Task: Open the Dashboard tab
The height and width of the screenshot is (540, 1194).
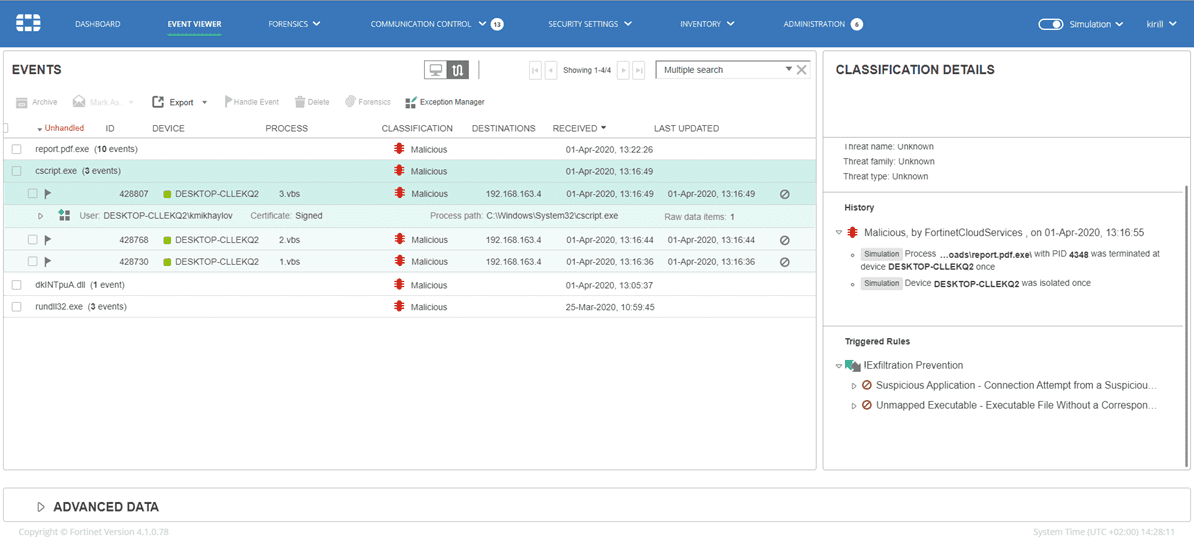Action: [x=98, y=24]
